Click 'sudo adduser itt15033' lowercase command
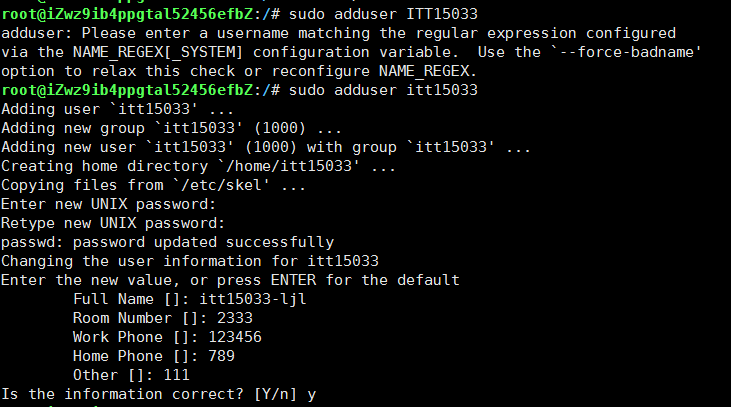 coord(383,90)
